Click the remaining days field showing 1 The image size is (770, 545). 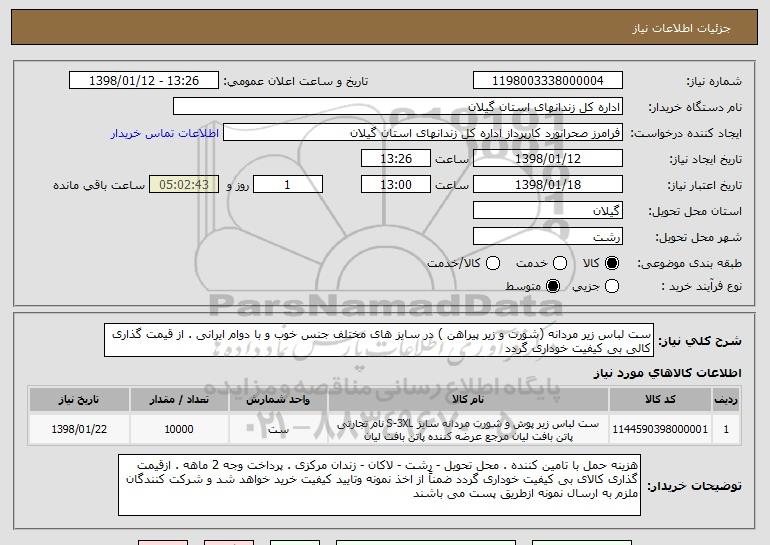pyautogui.click(x=288, y=185)
